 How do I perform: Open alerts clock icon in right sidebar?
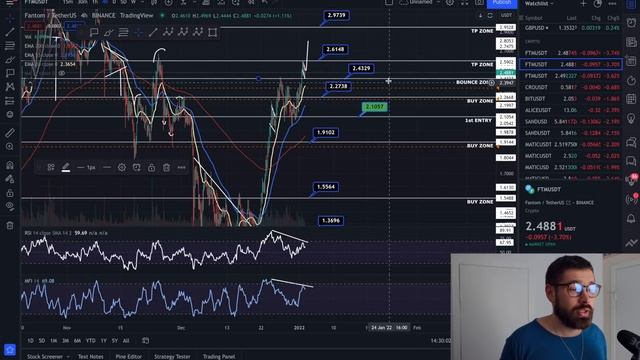631,22
